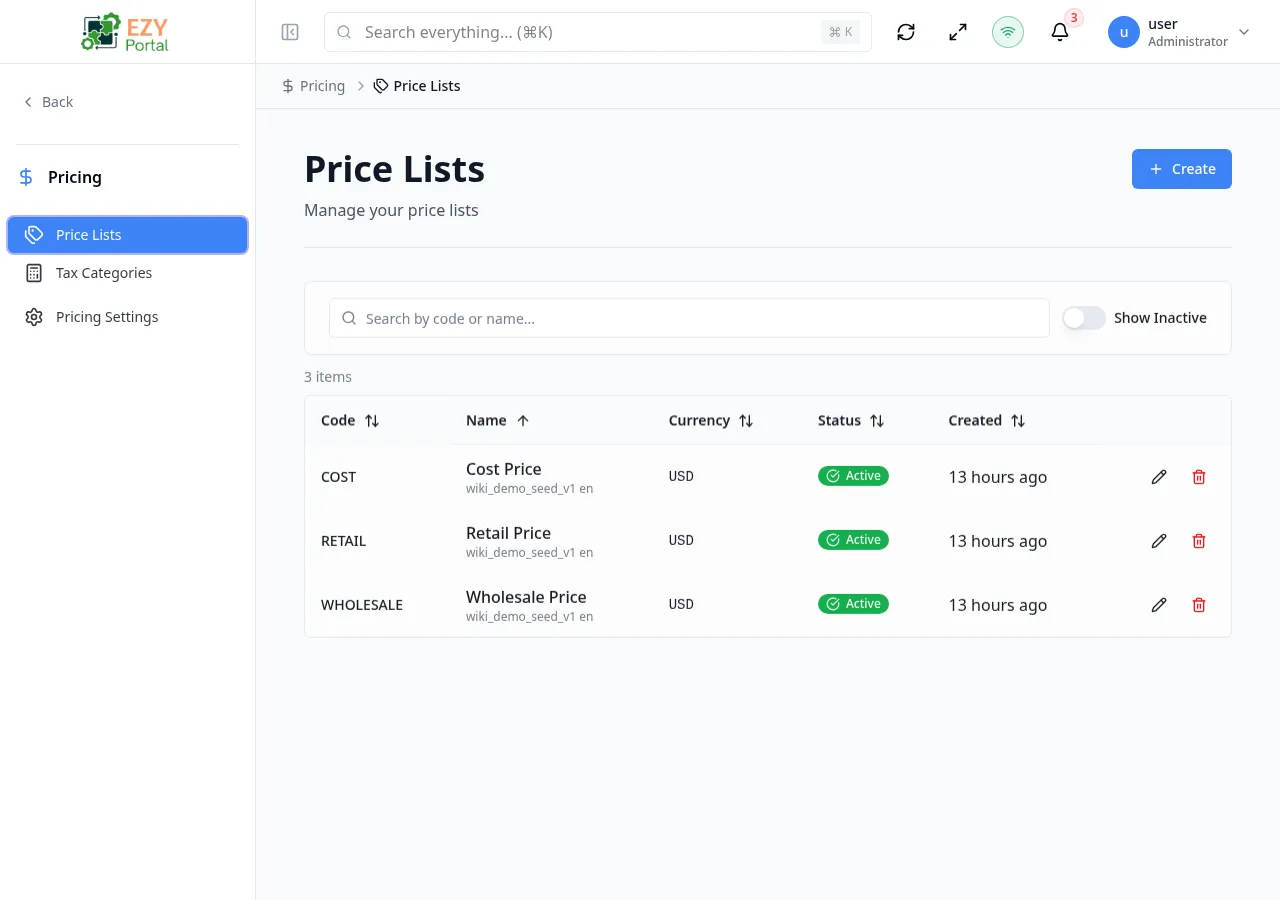Edit the WHOLESALE price list pencil icon
Image resolution: width=1280 pixels, height=900 pixels.
tap(1159, 605)
